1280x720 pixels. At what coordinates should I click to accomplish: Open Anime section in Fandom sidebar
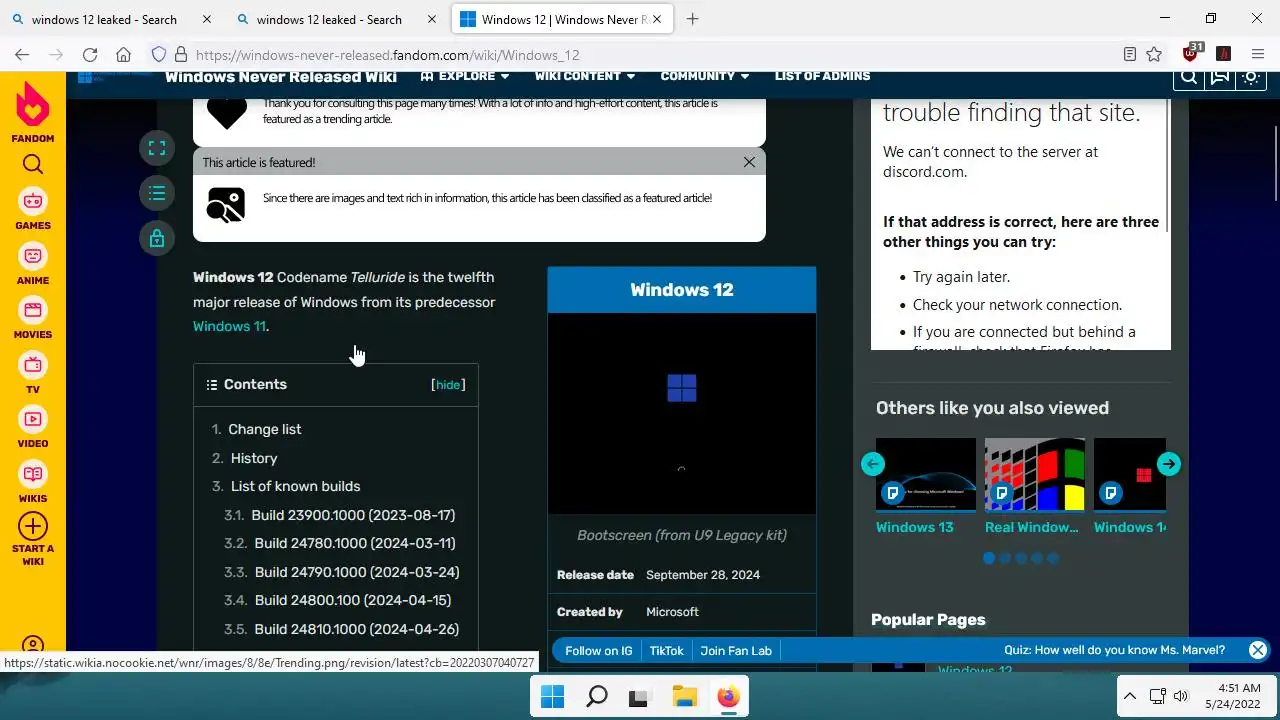pos(33,265)
